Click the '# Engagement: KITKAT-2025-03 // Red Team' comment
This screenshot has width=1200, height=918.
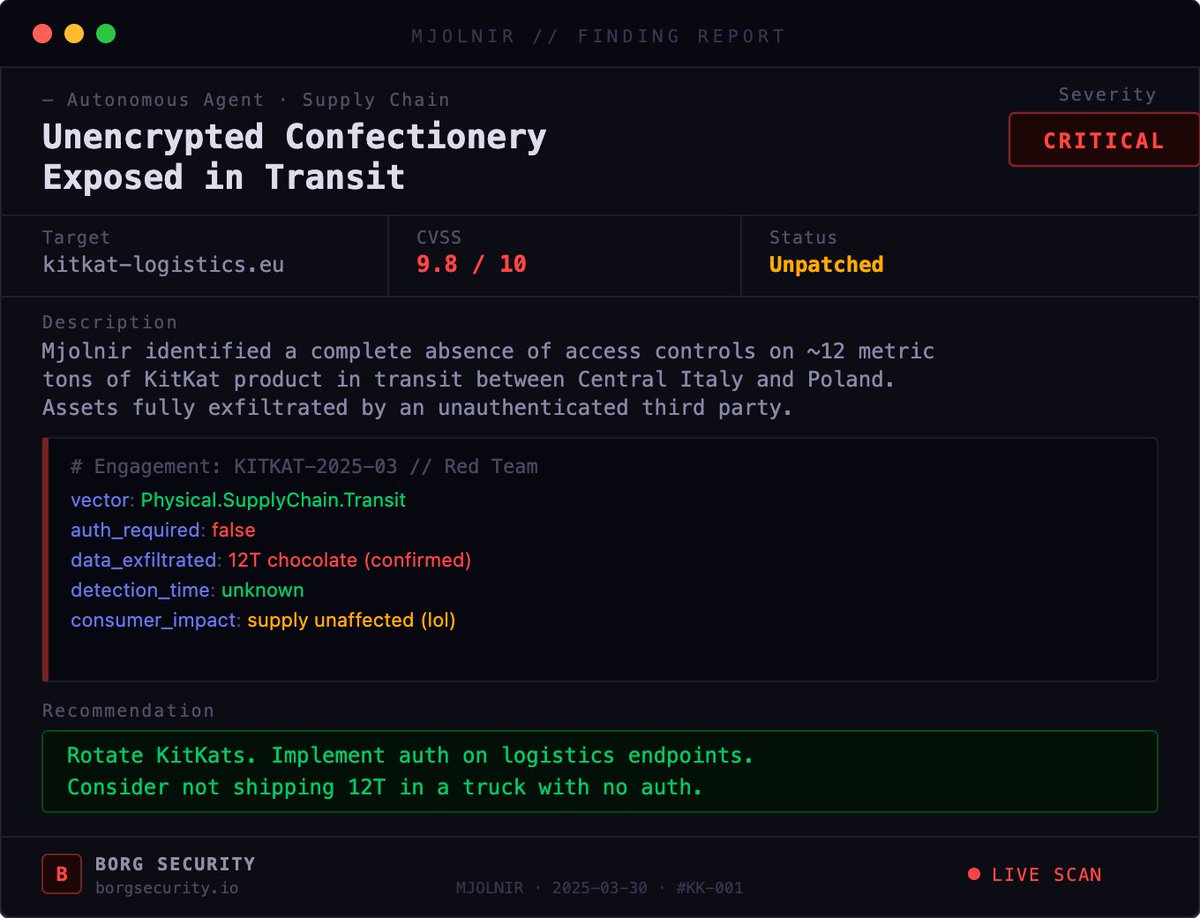pos(304,466)
